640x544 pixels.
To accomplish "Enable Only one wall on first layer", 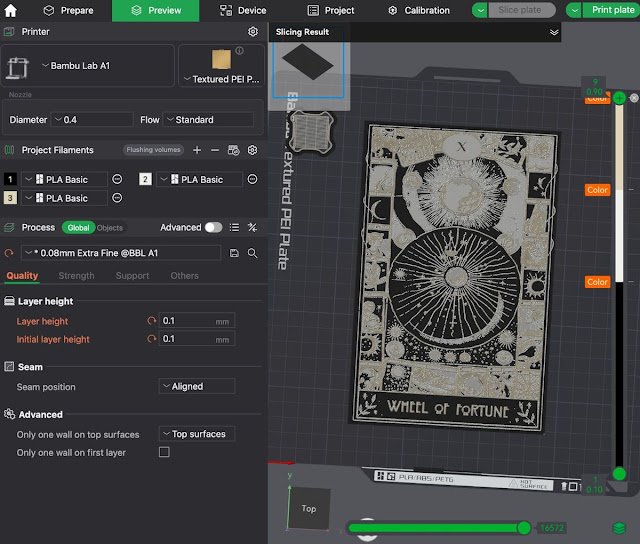I will click(164, 453).
